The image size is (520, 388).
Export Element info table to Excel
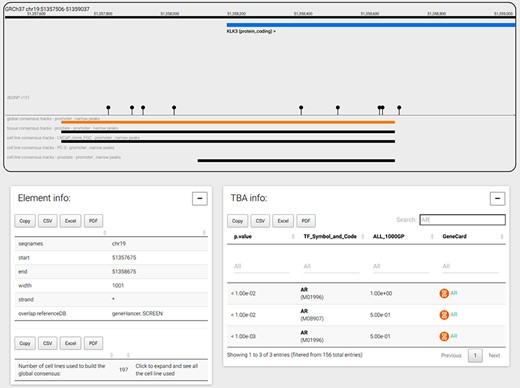click(x=70, y=221)
